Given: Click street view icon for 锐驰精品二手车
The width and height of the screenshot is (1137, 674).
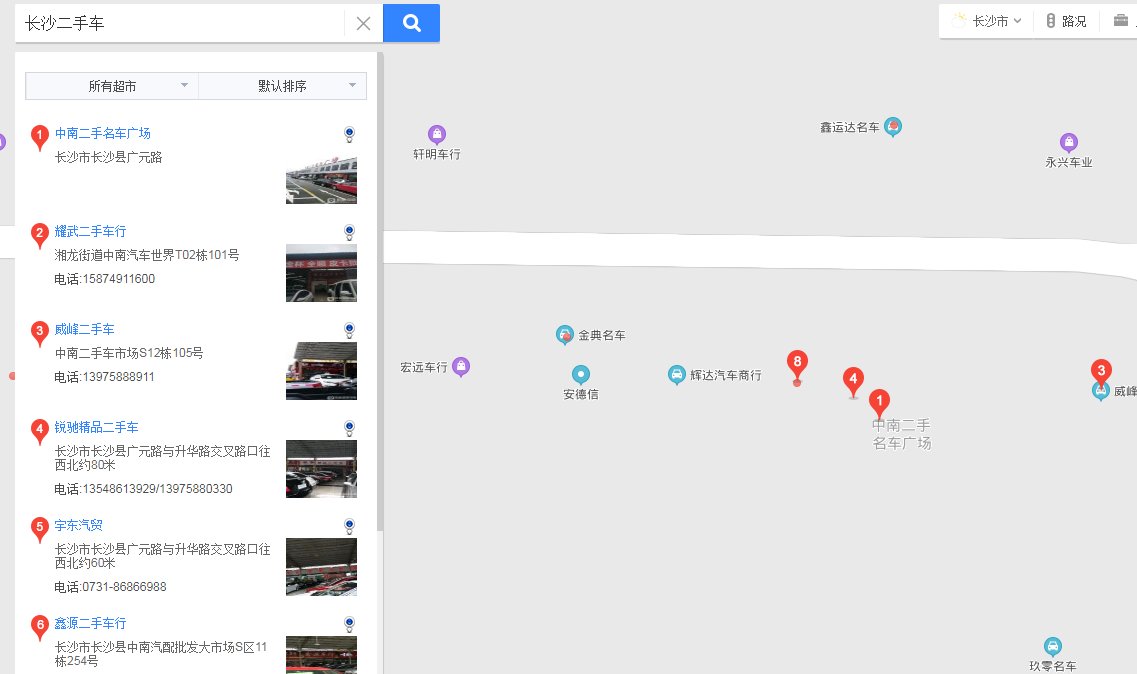Looking at the screenshot, I should (350, 428).
